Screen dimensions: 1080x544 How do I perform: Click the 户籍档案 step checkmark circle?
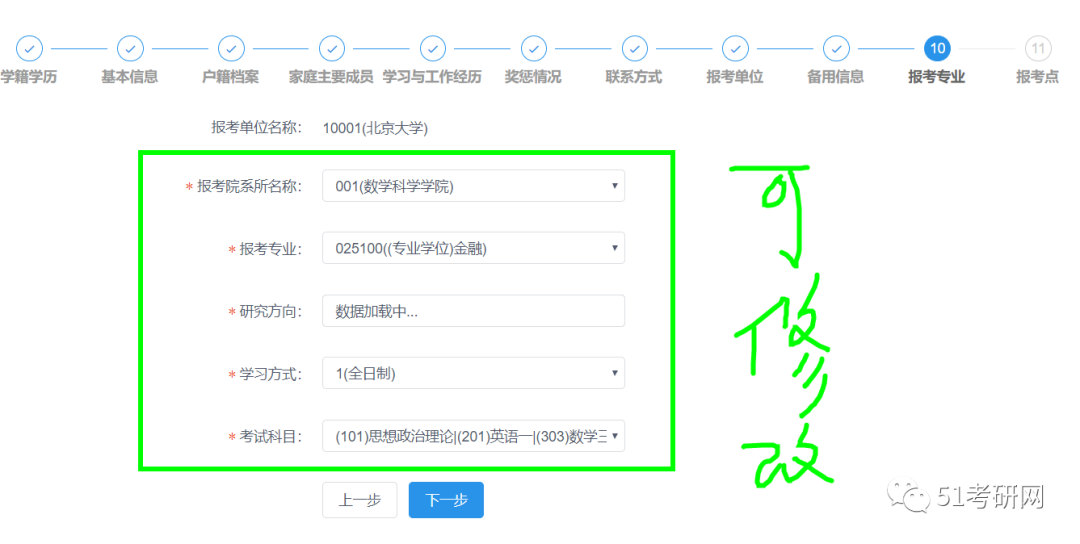(x=231, y=48)
